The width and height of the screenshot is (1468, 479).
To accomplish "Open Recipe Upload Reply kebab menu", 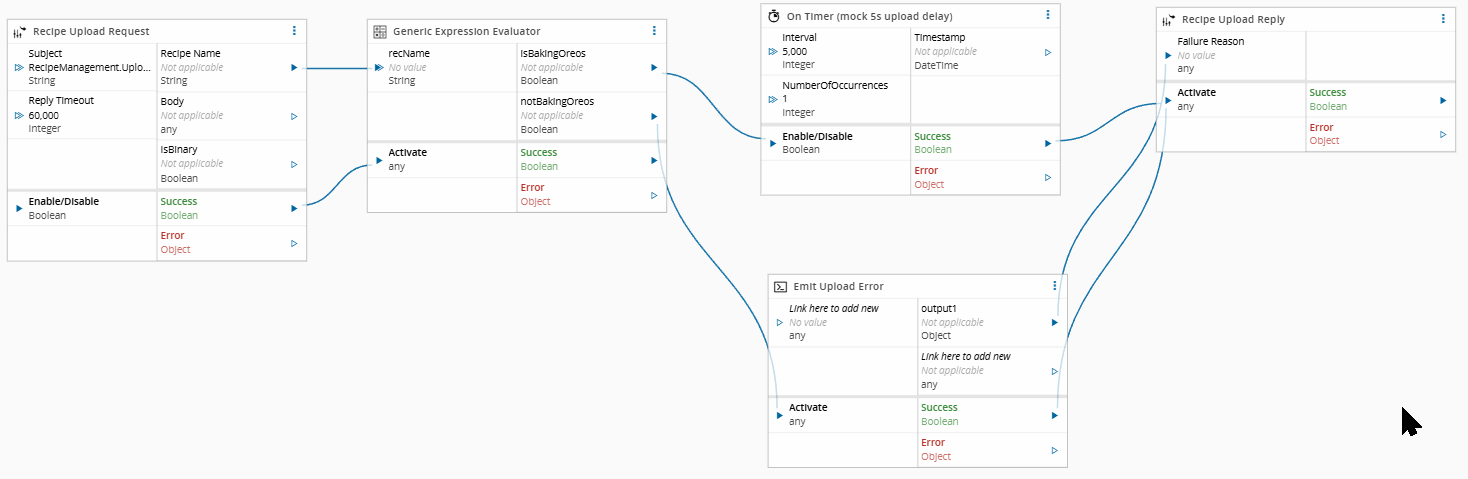I will [x=1443, y=18].
